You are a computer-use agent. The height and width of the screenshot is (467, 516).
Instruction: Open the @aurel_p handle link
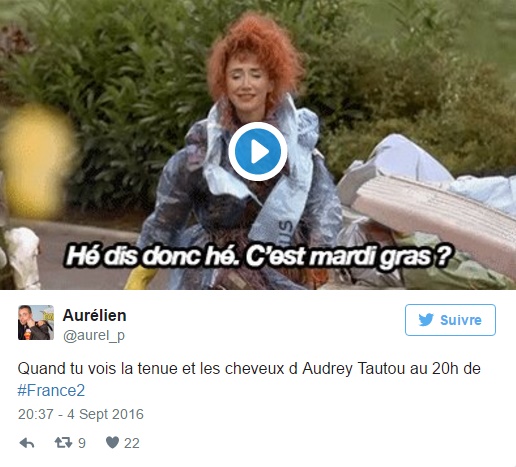pos(94,335)
